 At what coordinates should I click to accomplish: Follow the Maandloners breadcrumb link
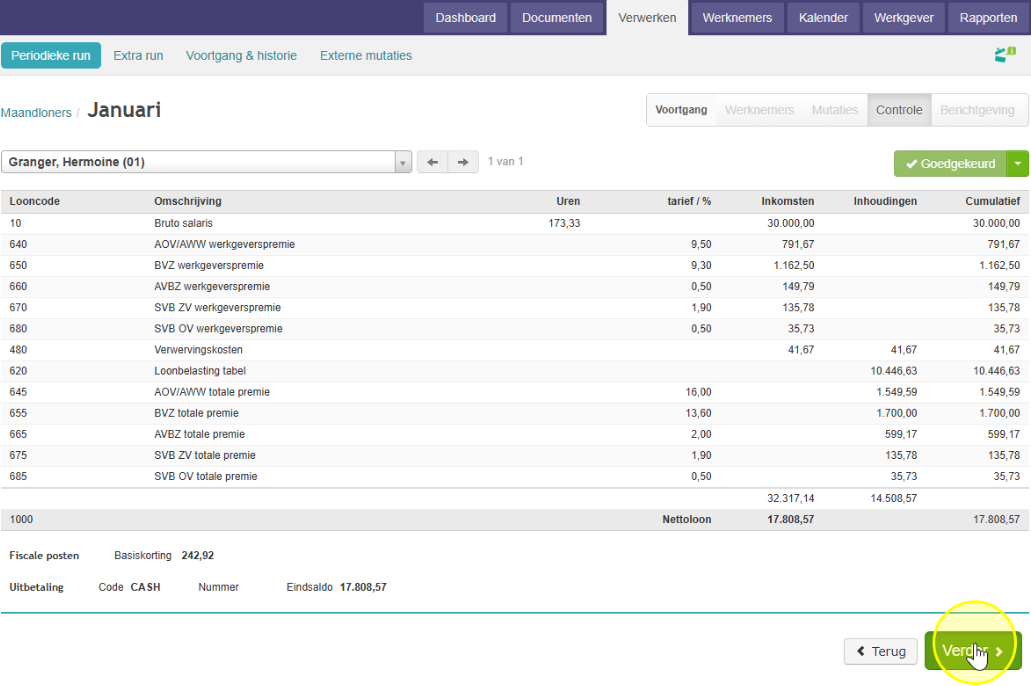pos(36,112)
